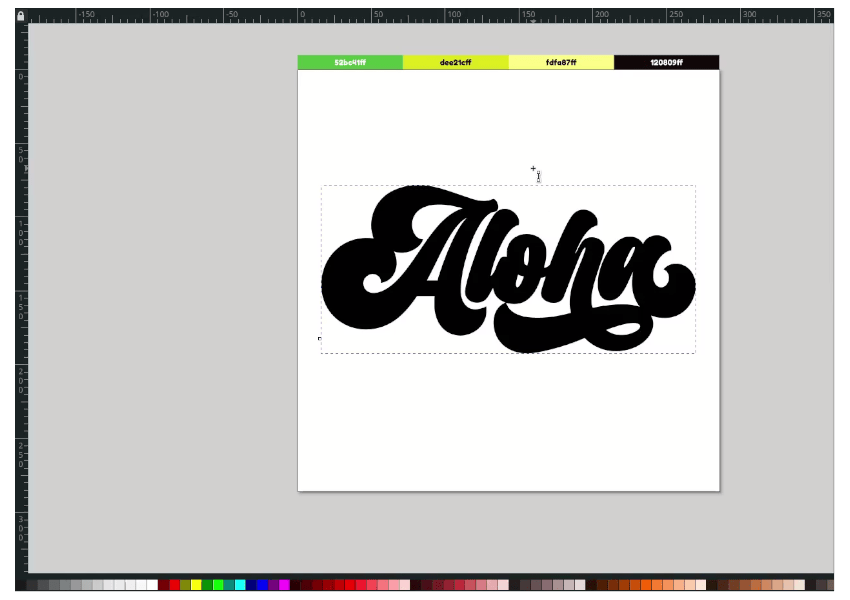Select the black Aloha lettering object
This screenshot has height=600, width=850.
508,269
